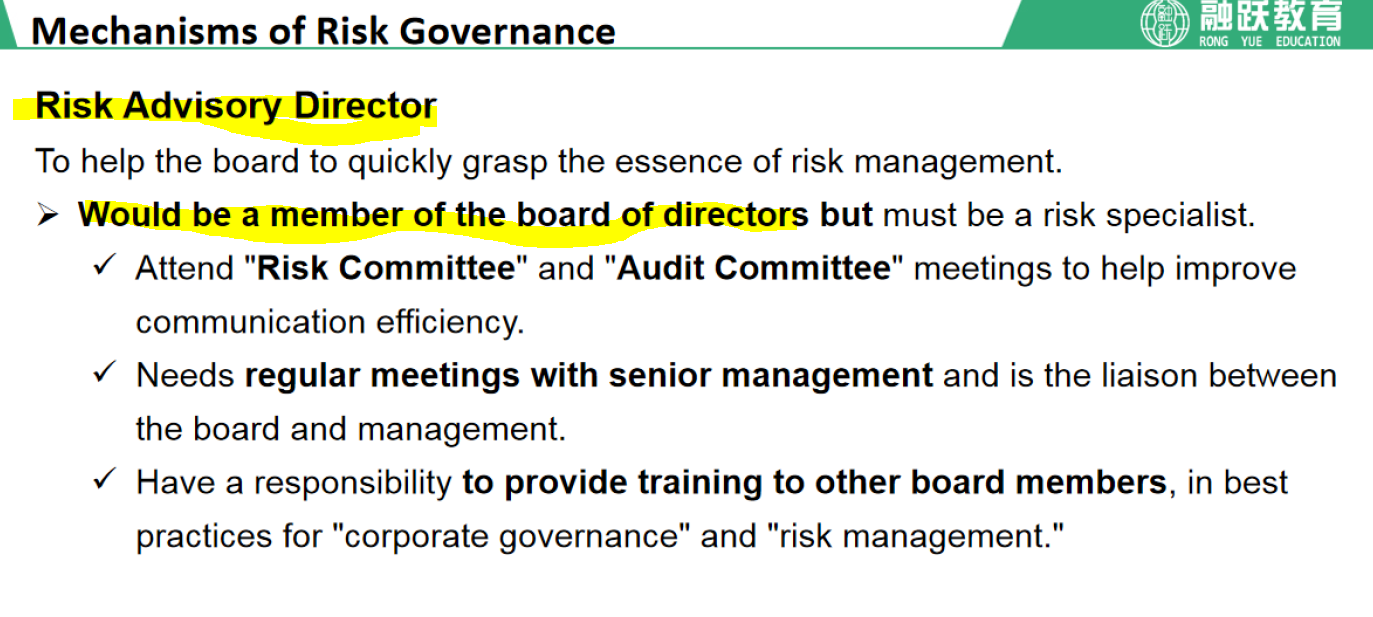Select the highlighted "Risk Advisory Director" heading

[236, 106]
